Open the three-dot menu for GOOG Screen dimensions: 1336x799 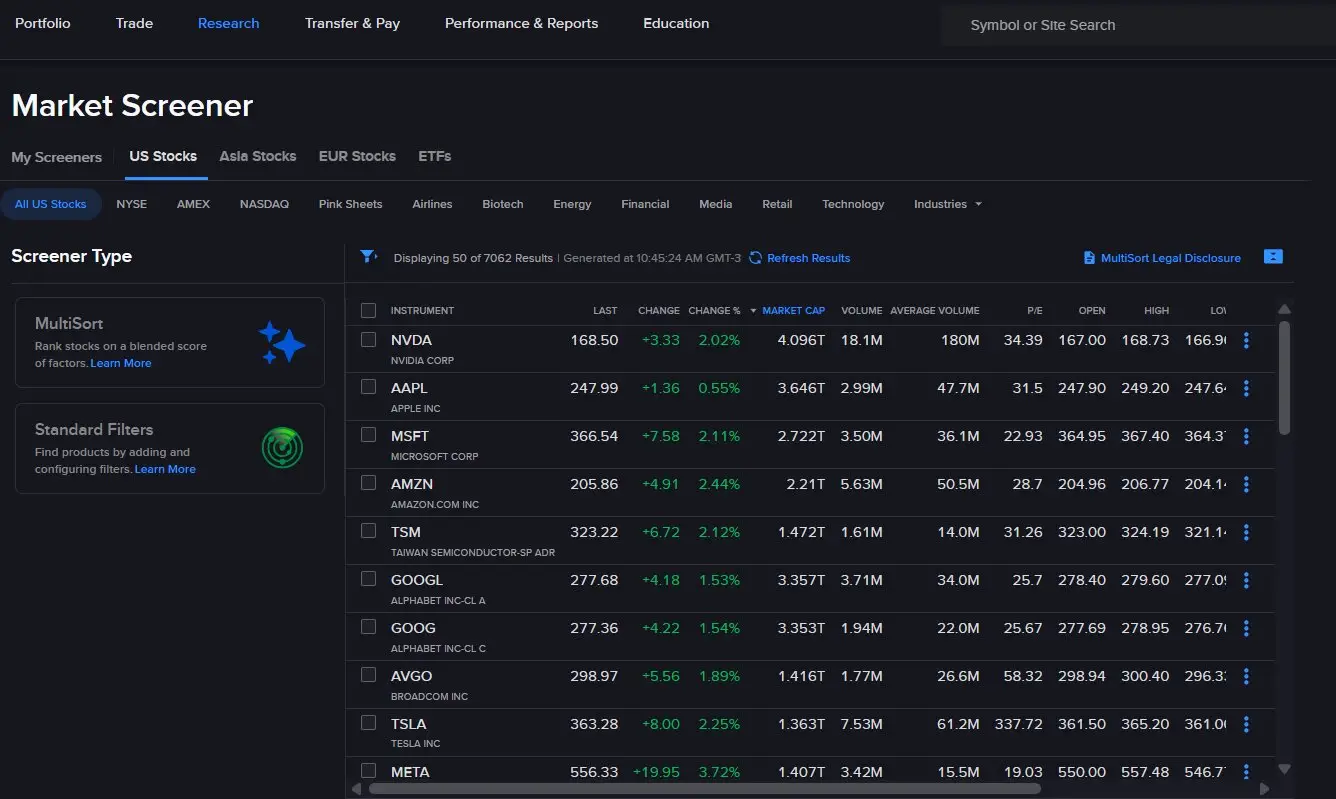tap(1246, 628)
